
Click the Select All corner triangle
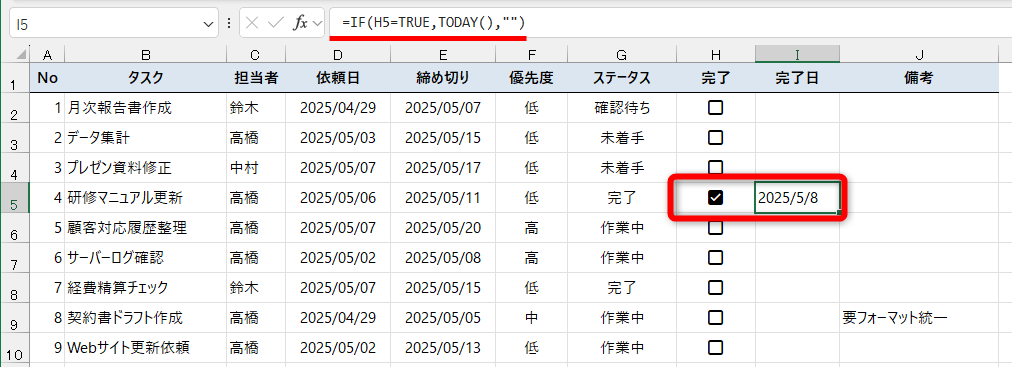tap(21, 54)
